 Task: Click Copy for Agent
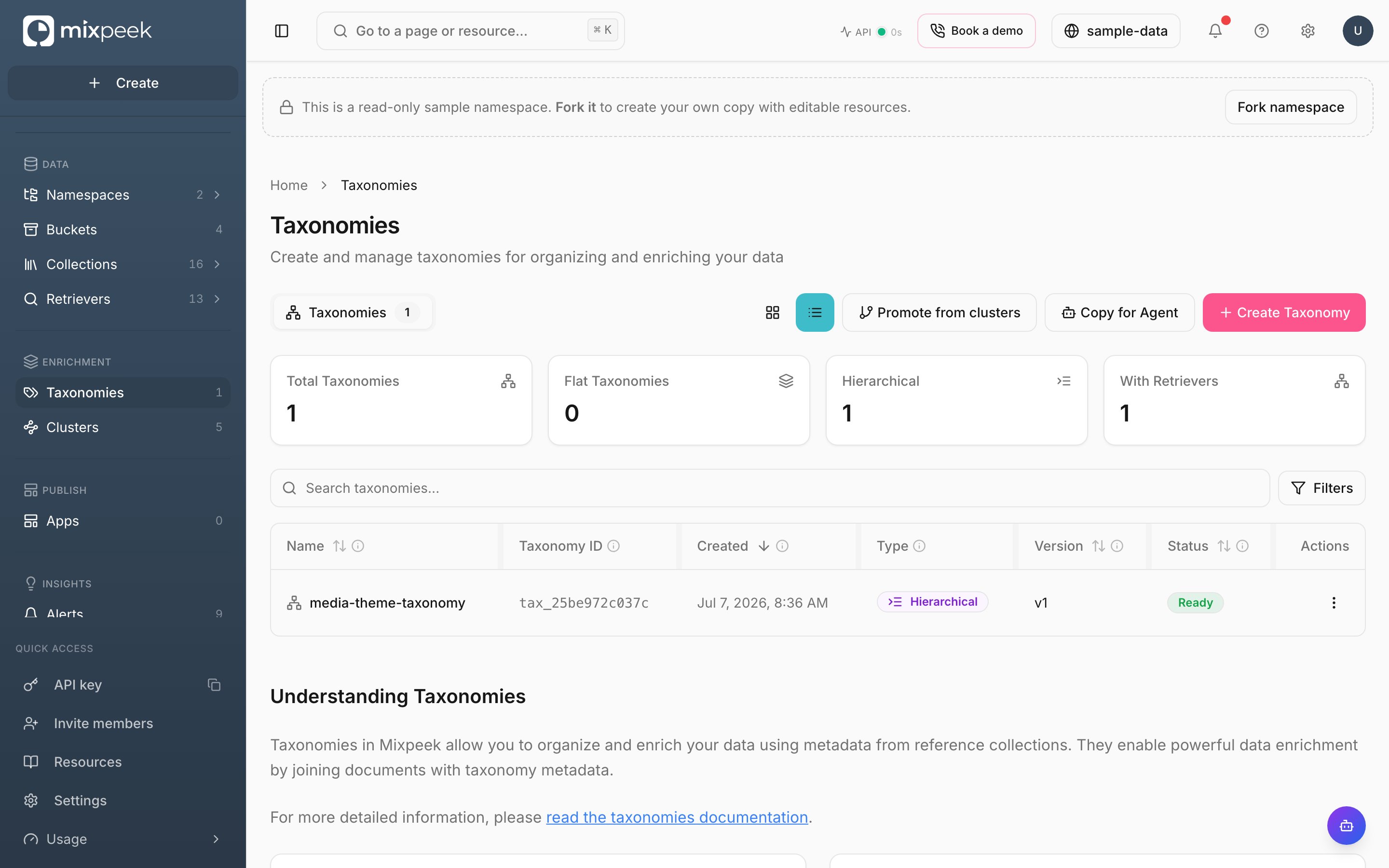pyautogui.click(x=1119, y=312)
